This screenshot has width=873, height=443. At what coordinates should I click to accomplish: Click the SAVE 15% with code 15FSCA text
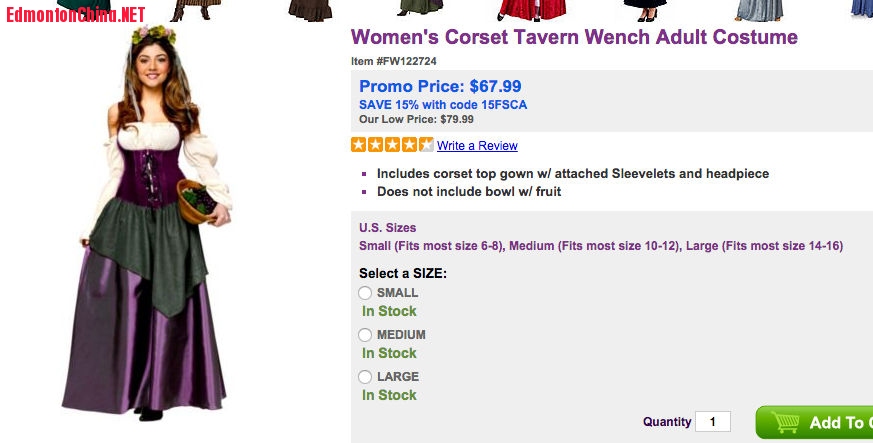click(443, 105)
